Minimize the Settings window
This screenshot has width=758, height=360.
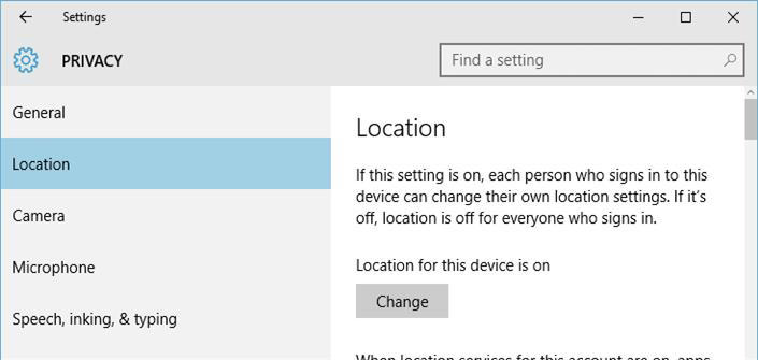pos(638,18)
